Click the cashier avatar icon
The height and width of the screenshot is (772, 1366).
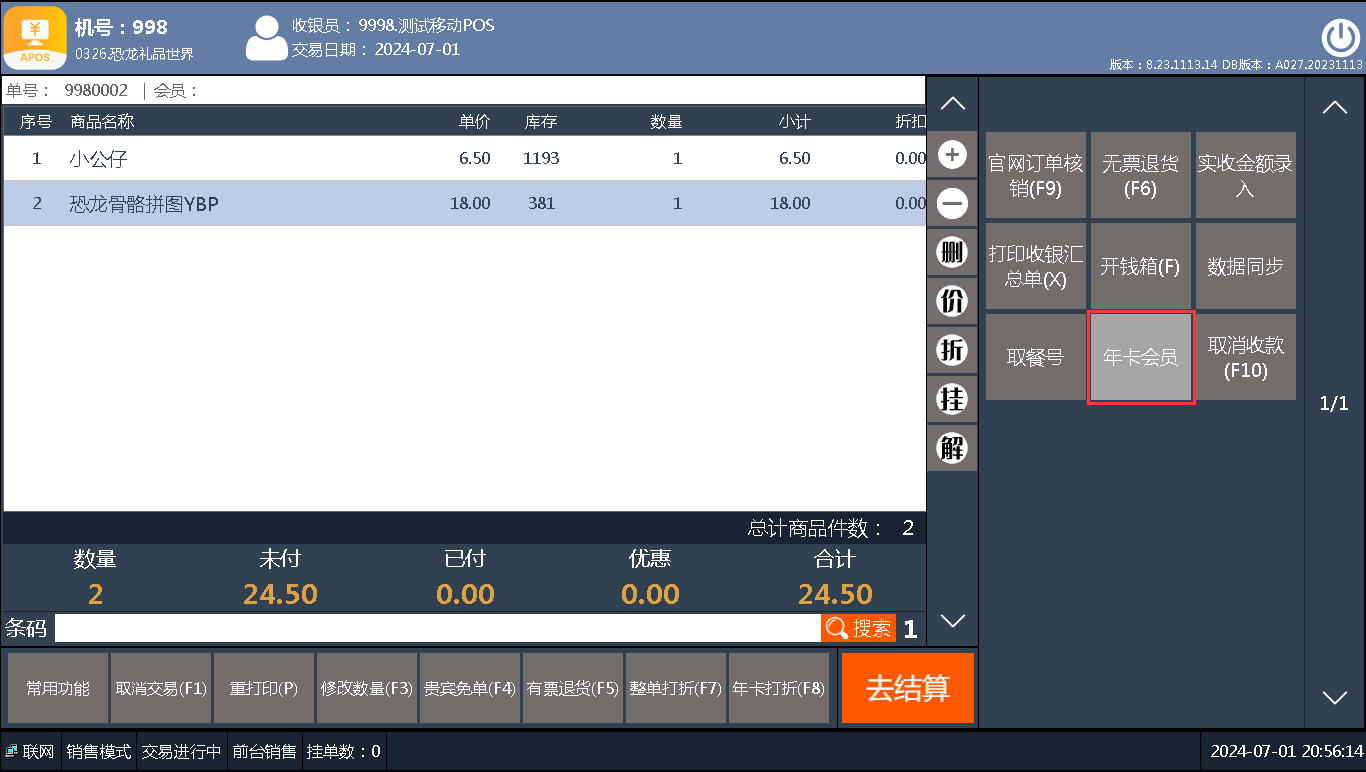[266, 38]
